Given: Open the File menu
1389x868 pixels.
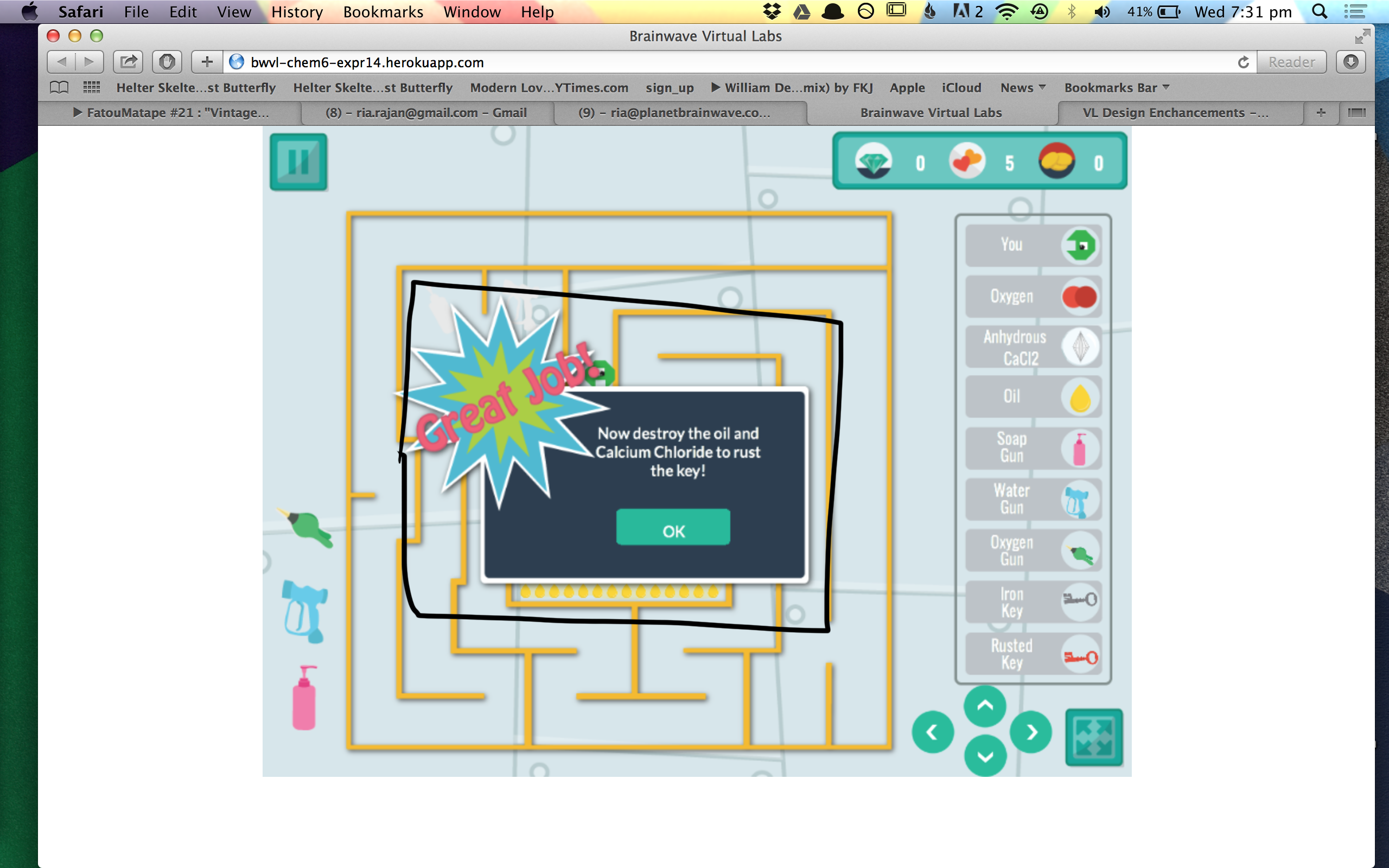Looking at the screenshot, I should (136, 12).
